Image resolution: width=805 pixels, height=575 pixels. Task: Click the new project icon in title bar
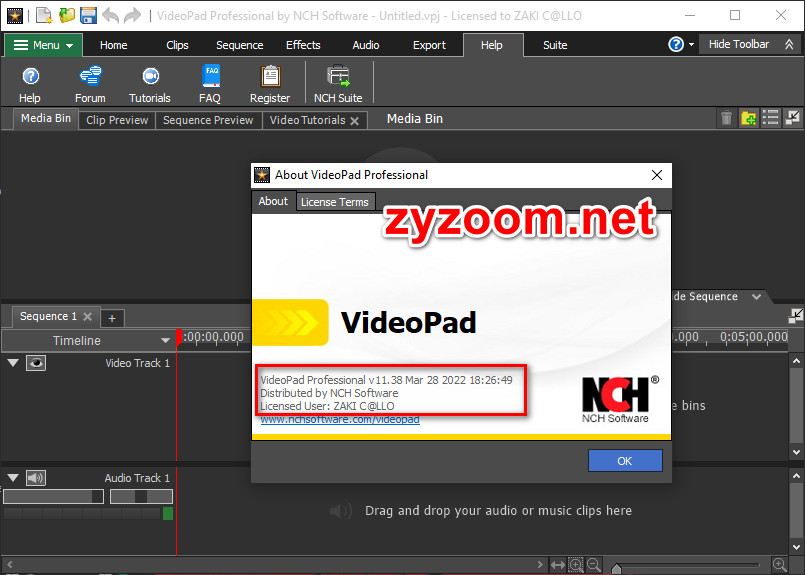coord(44,15)
